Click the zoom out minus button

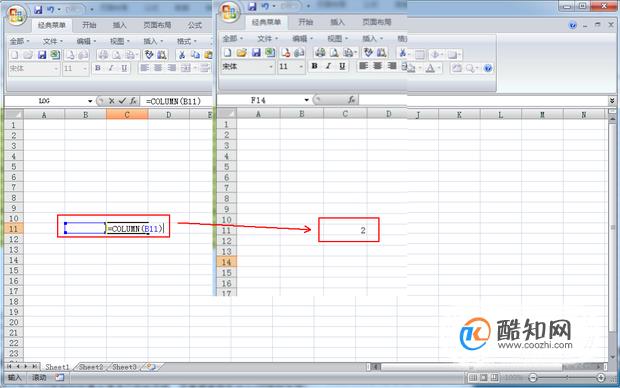533,378
